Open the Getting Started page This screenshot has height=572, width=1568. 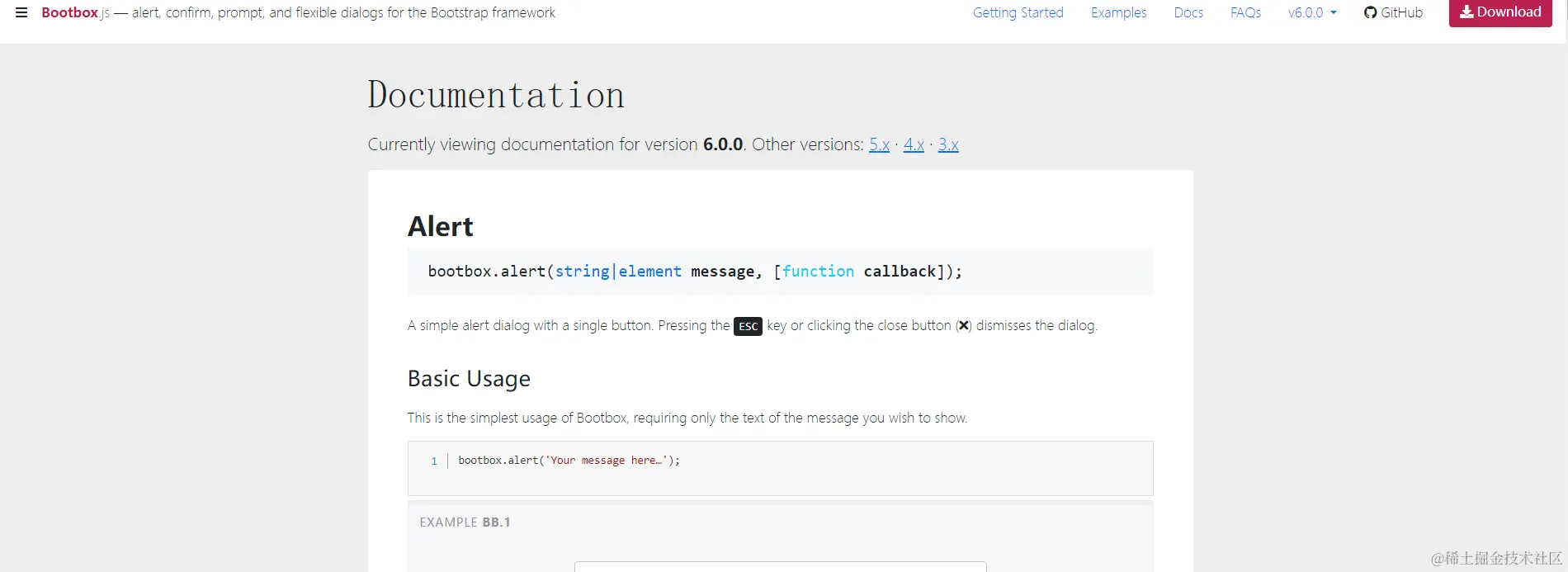1018,12
